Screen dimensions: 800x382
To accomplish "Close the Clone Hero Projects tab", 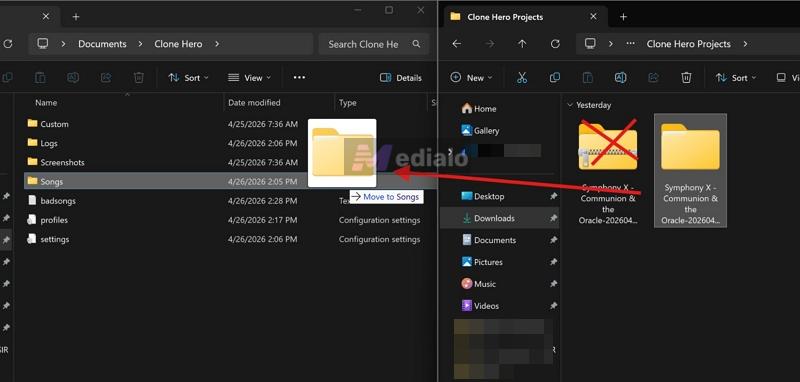I will 593,17.
